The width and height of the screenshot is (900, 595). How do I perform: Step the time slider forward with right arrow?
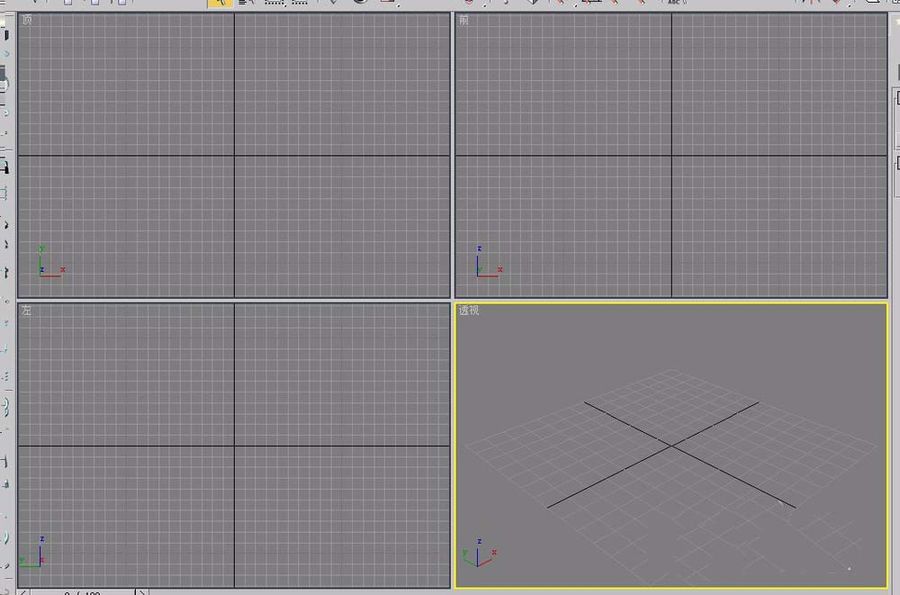coord(142,592)
